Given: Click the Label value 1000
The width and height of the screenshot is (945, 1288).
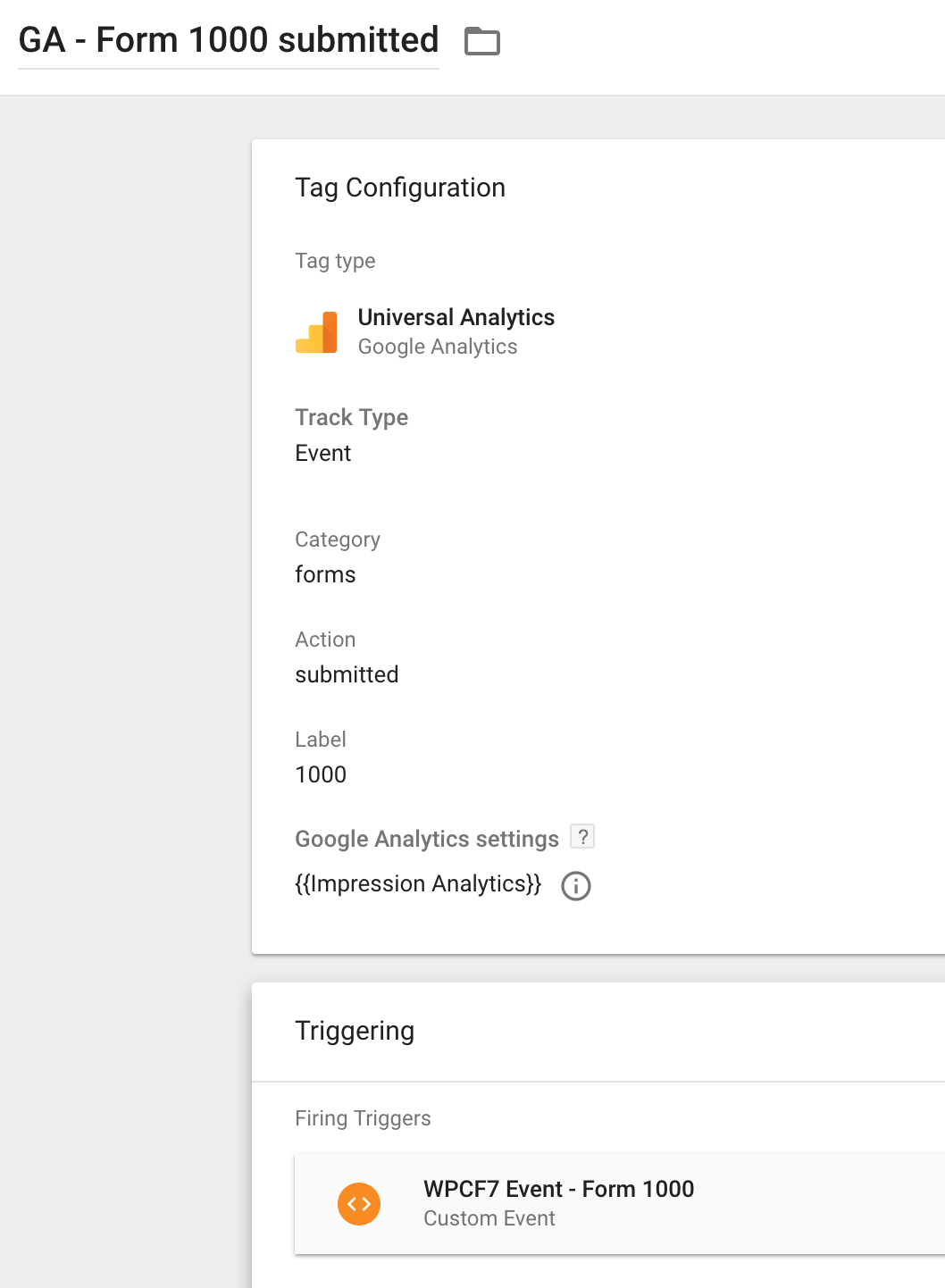Looking at the screenshot, I should pos(321,775).
